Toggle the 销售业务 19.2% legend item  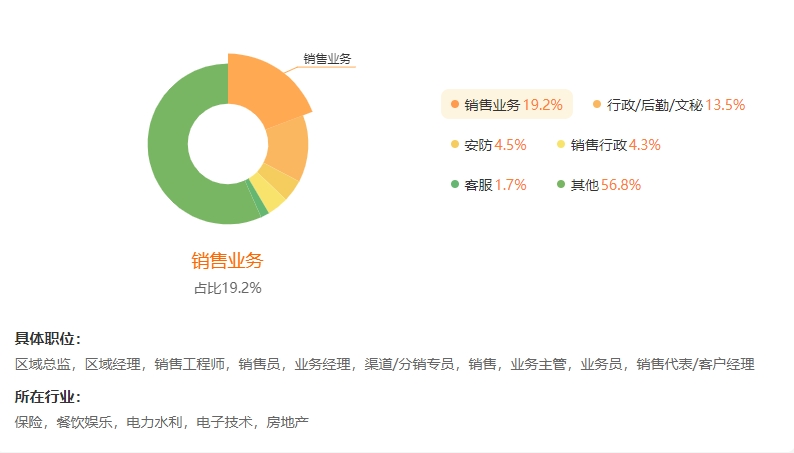click(507, 105)
